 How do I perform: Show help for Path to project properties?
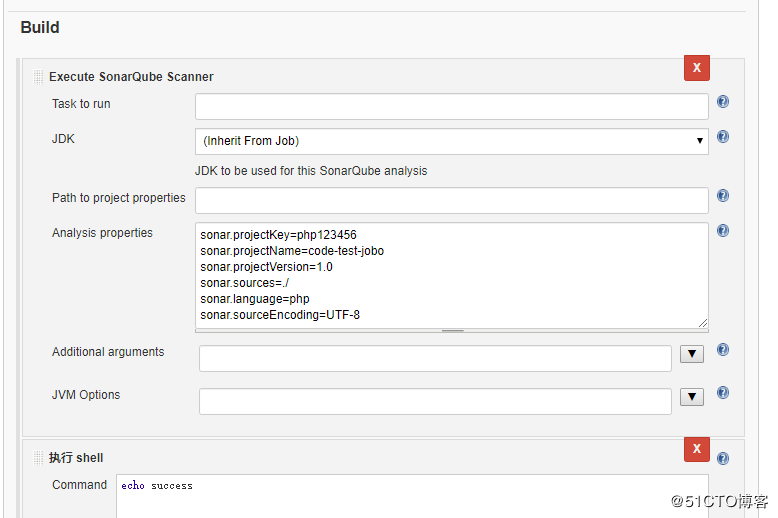(x=723, y=196)
